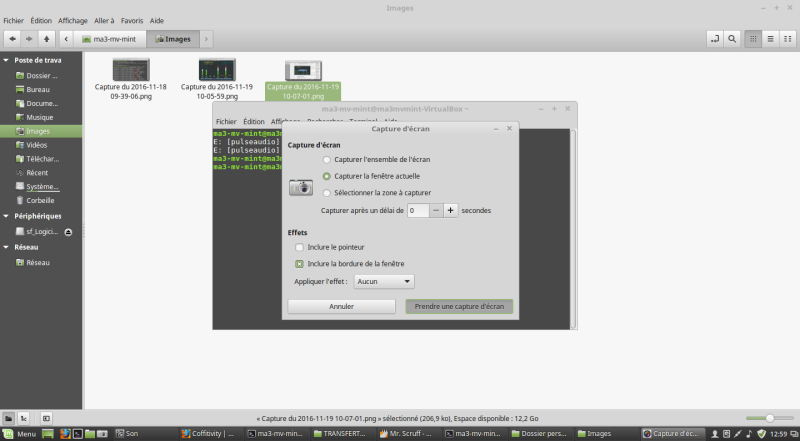Click Images breadcrumb button

[x=173, y=39]
